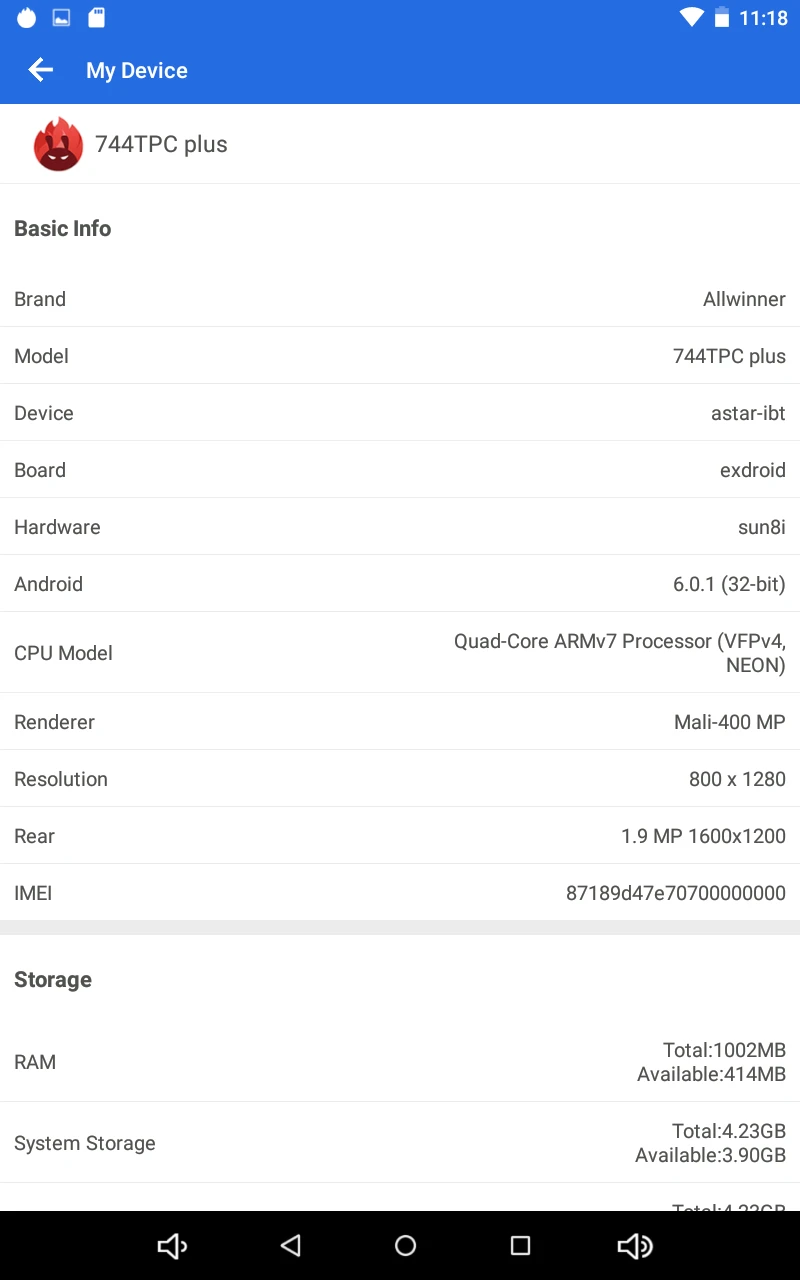This screenshot has width=800, height=1280.
Task: Select the IMEI number row
Action: [x=400, y=893]
